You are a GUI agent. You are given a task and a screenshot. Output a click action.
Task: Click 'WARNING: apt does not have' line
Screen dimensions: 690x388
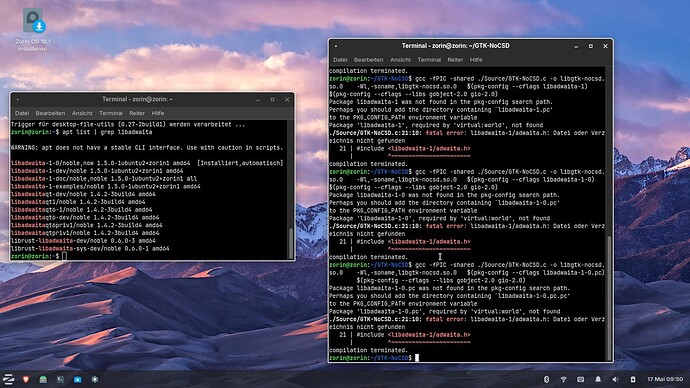tap(147, 148)
